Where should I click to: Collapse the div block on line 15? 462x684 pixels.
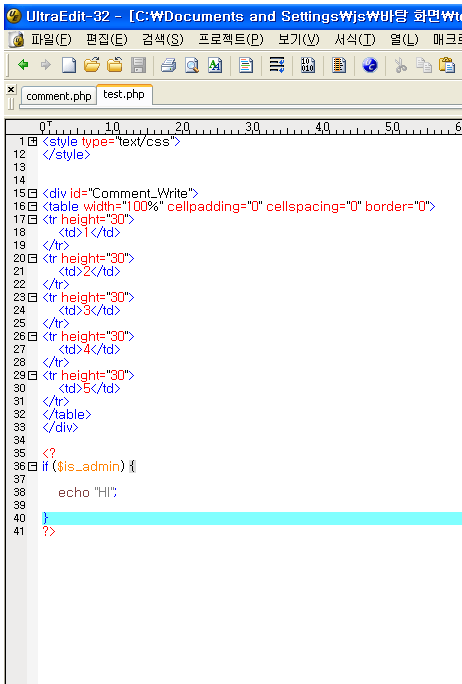pyautogui.click(x=32, y=193)
